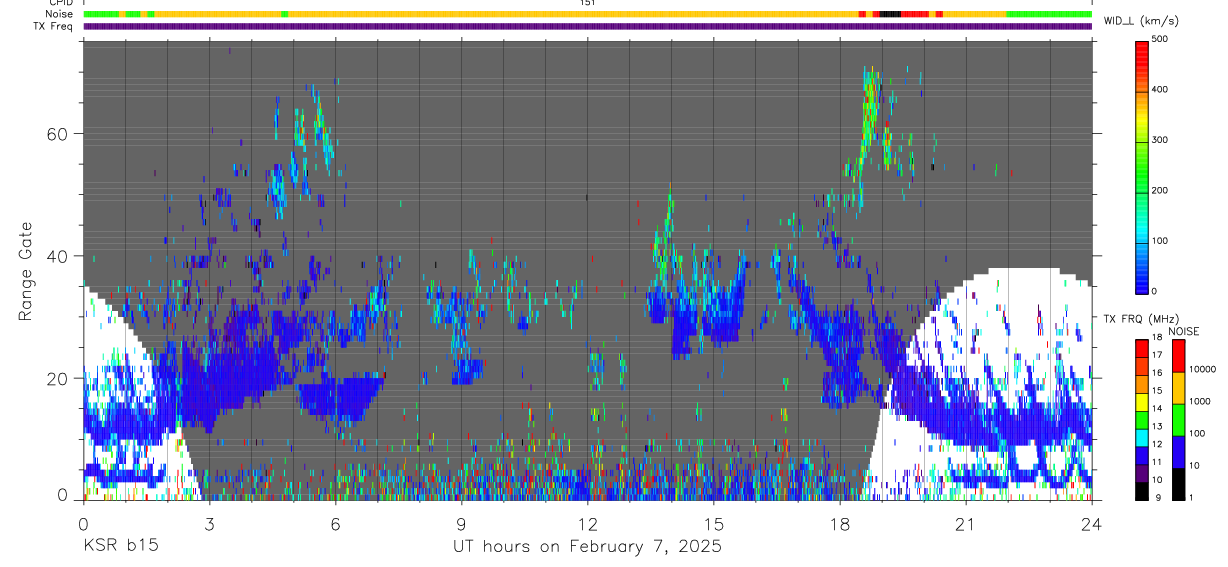Select the 13 tick on the TX FRQ legend

(1156, 426)
